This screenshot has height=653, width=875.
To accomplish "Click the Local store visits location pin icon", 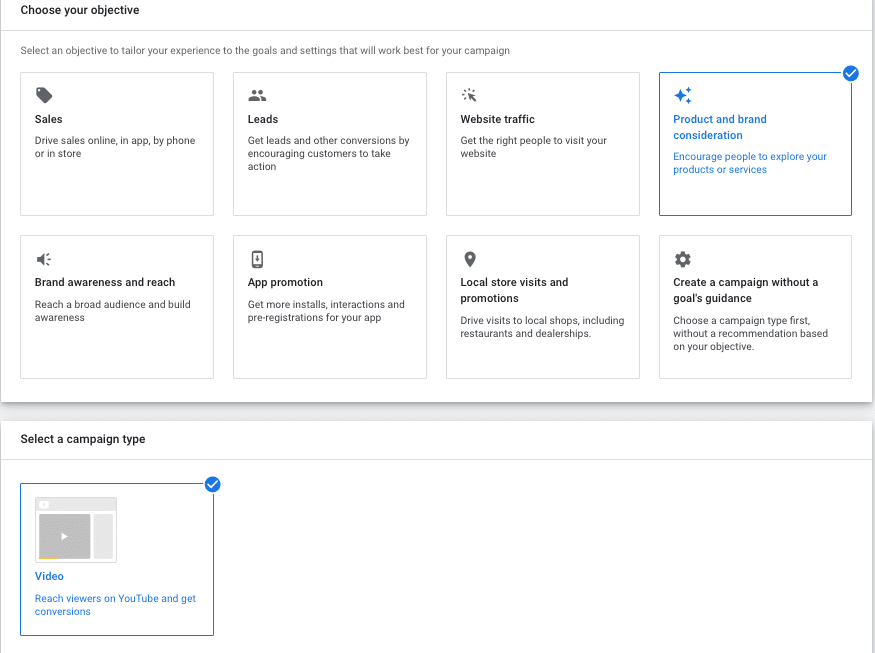I will tap(470, 258).
